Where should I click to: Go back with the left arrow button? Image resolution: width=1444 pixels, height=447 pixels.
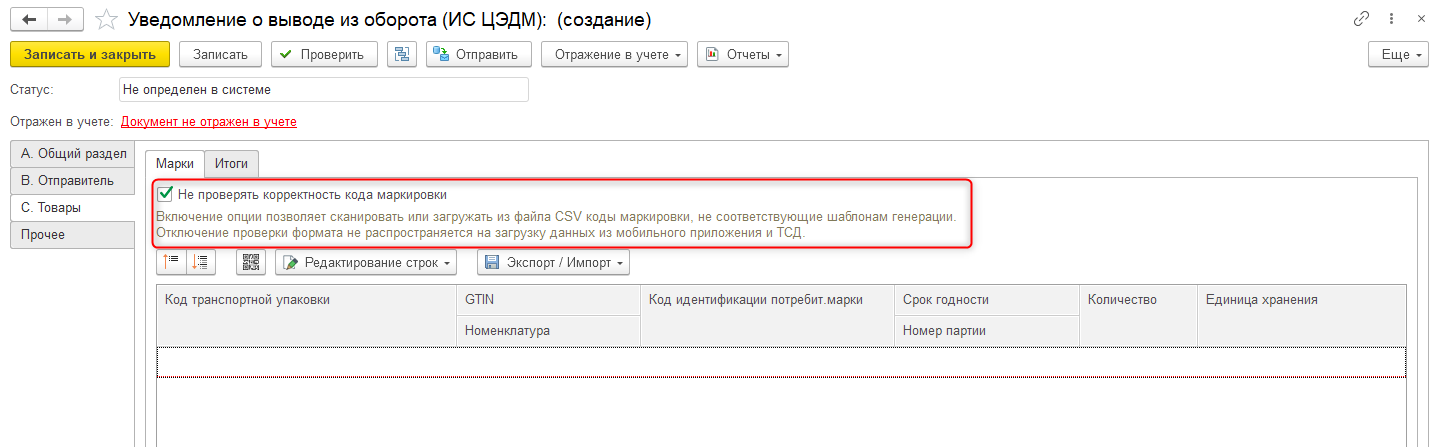point(28,19)
